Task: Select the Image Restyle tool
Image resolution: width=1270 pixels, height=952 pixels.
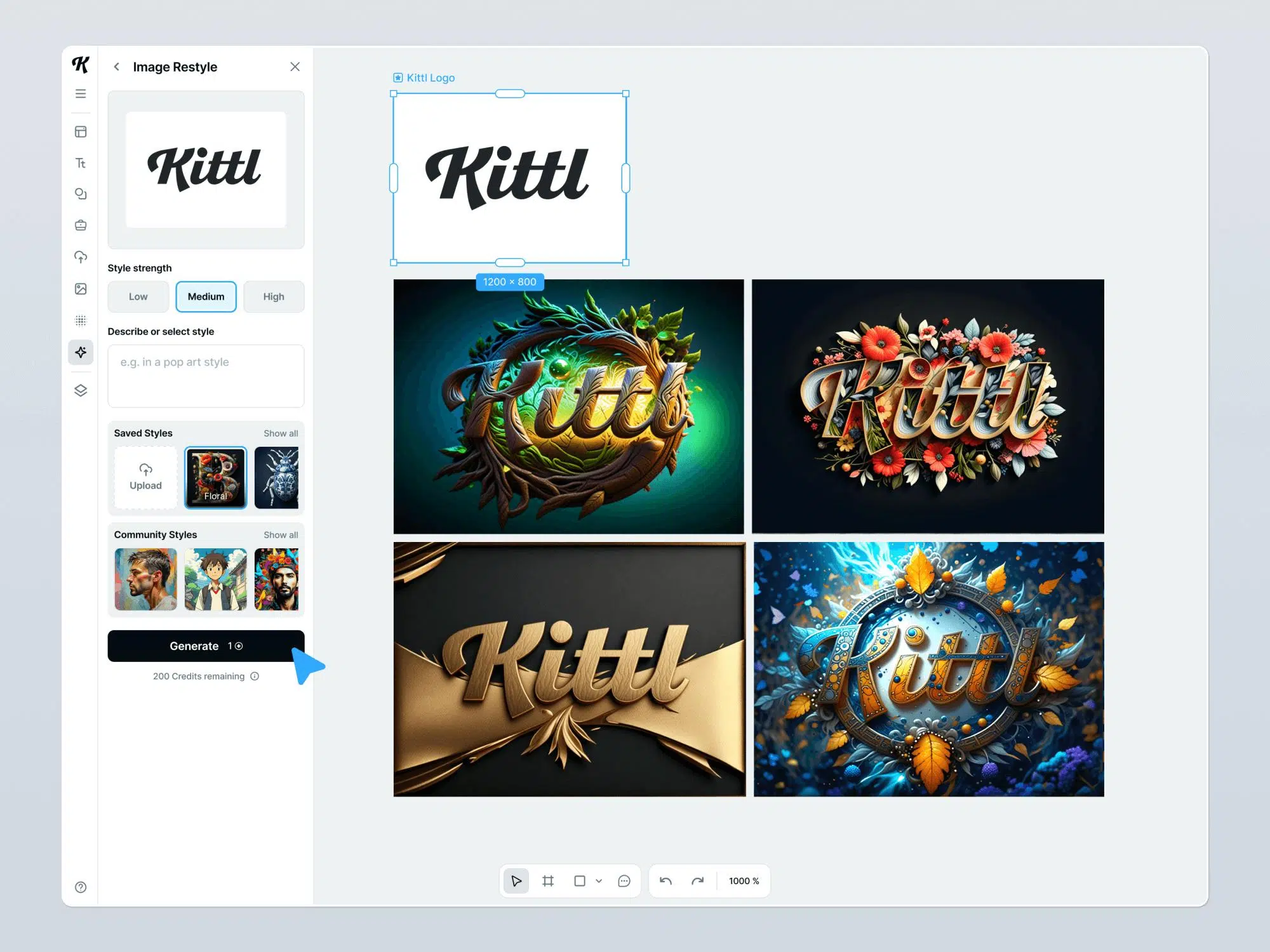Action: point(81,351)
